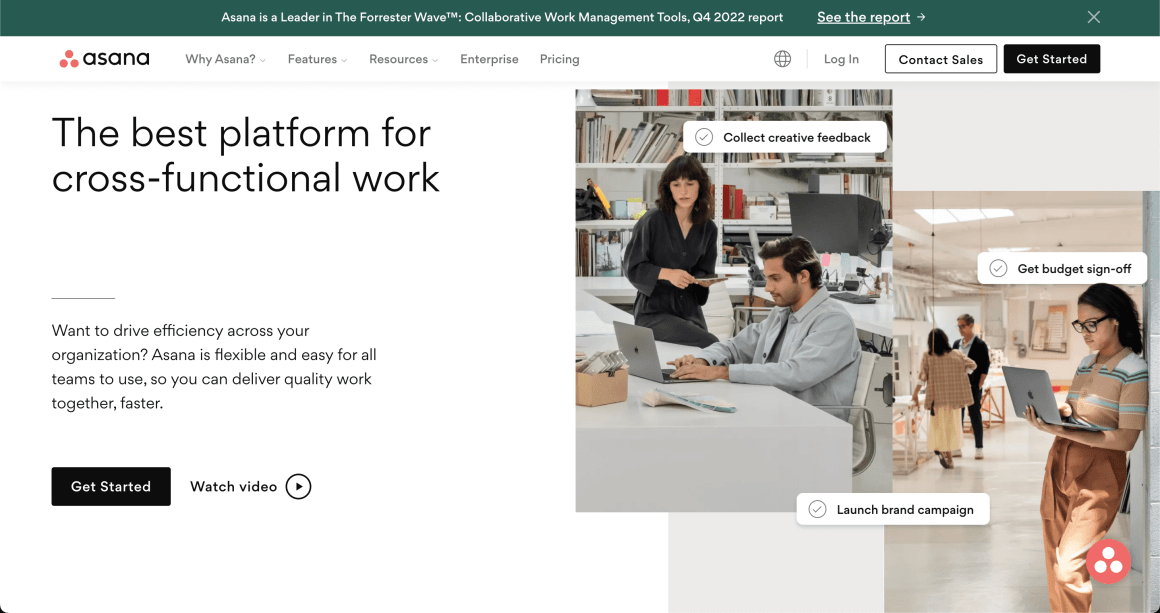Expand the Features dropdown
1160x613 pixels.
(317, 59)
